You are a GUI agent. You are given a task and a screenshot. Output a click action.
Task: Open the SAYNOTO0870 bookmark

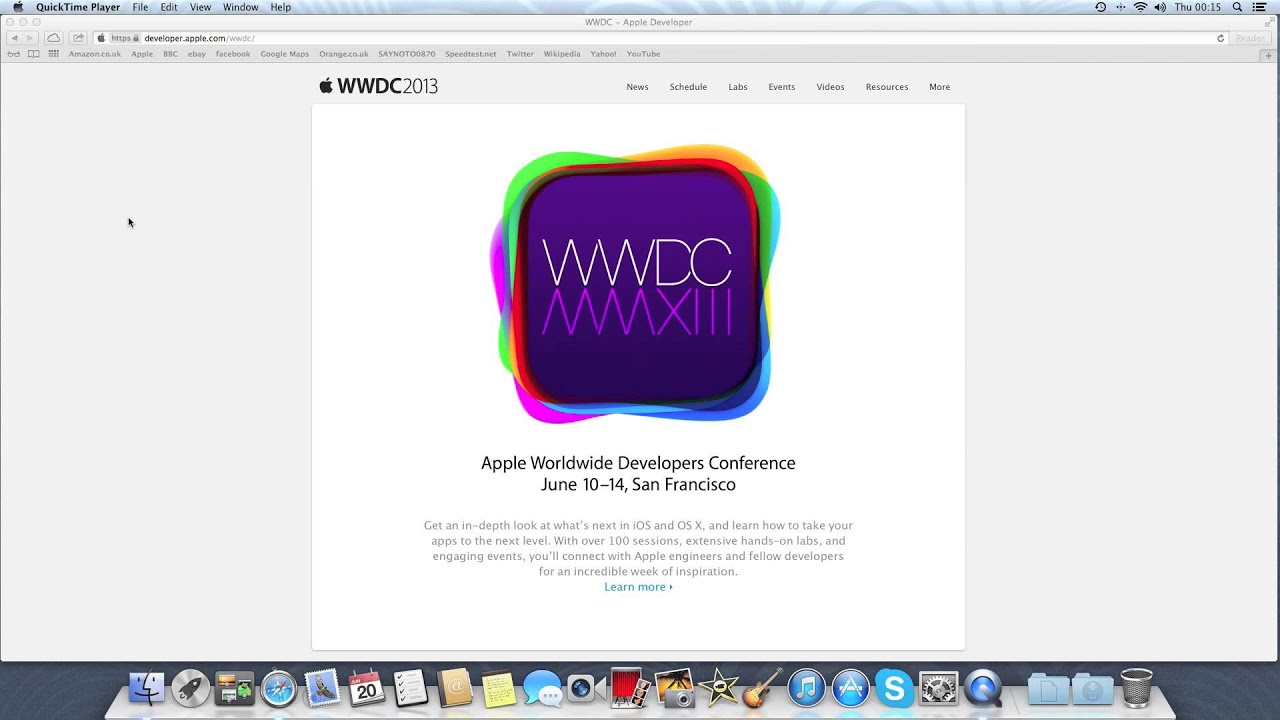(x=407, y=54)
